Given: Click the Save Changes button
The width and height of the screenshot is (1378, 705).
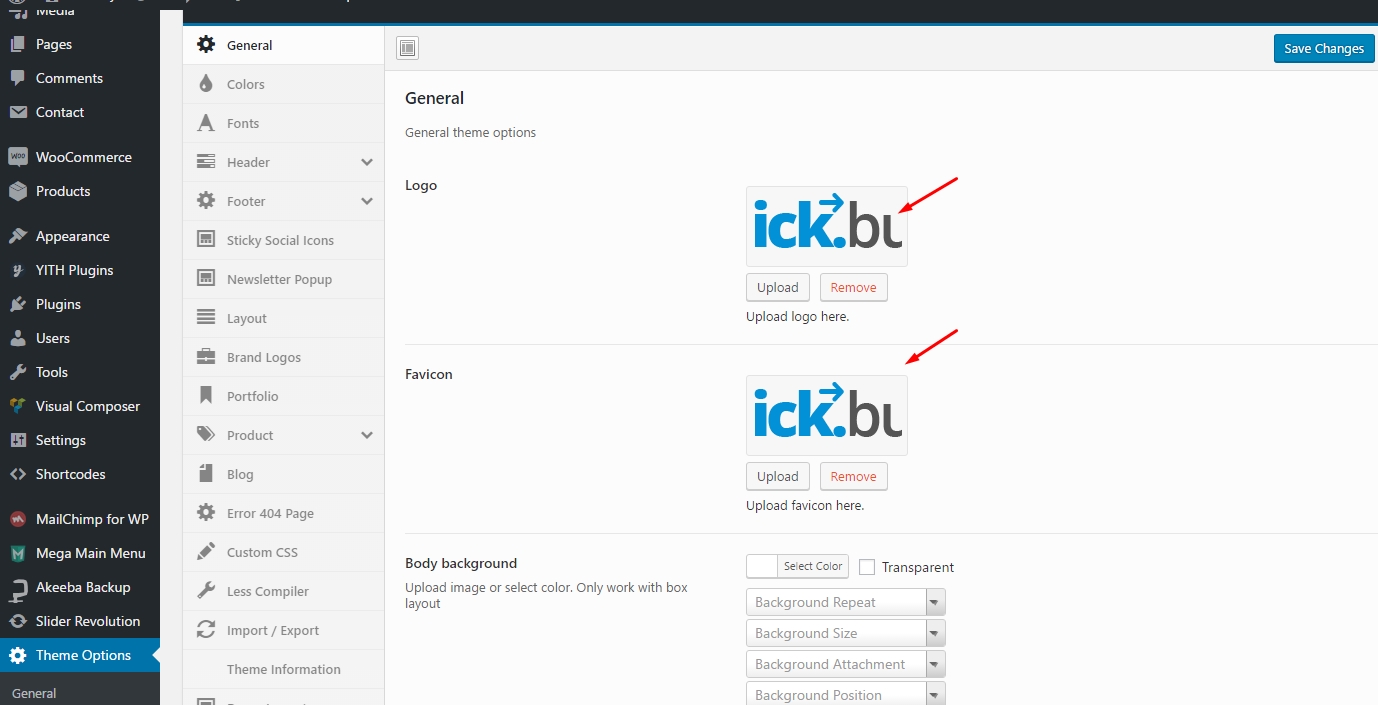Looking at the screenshot, I should tap(1324, 48).
